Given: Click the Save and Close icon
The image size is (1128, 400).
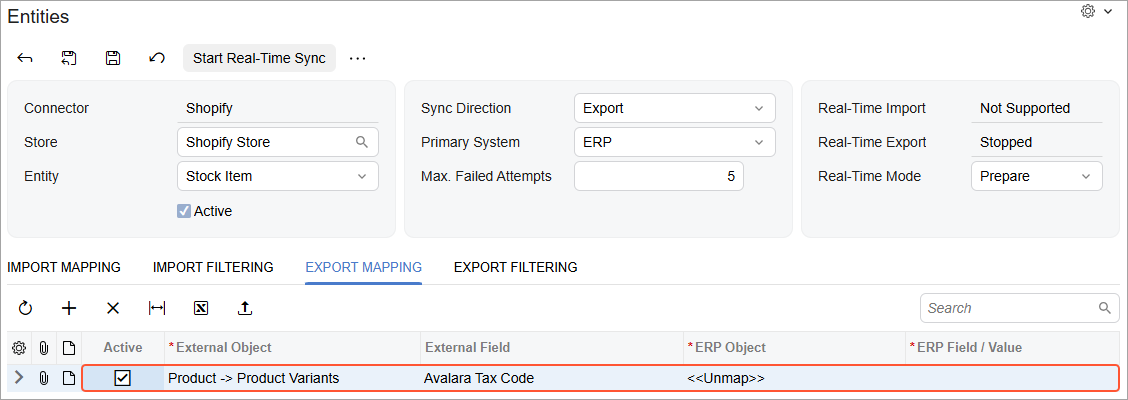Looking at the screenshot, I should pos(68,58).
